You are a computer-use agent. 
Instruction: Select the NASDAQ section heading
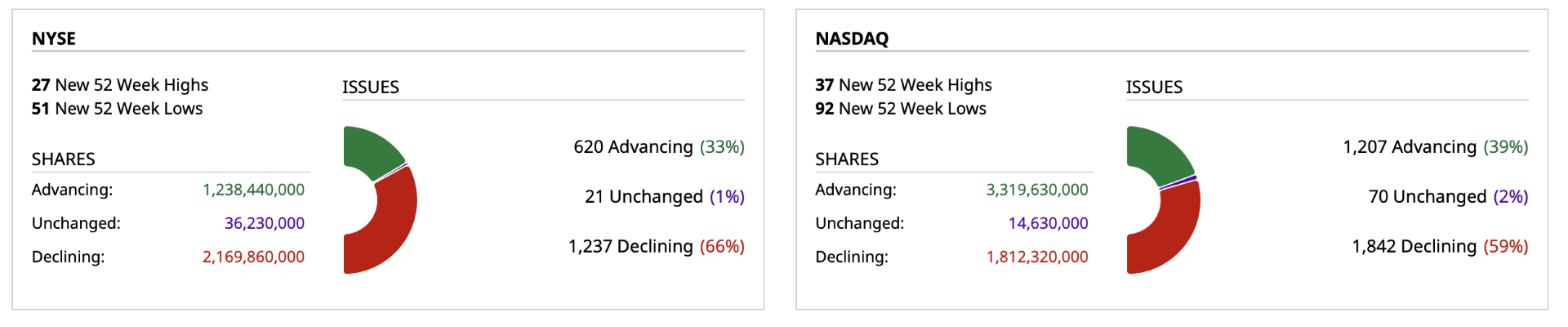(x=852, y=38)
